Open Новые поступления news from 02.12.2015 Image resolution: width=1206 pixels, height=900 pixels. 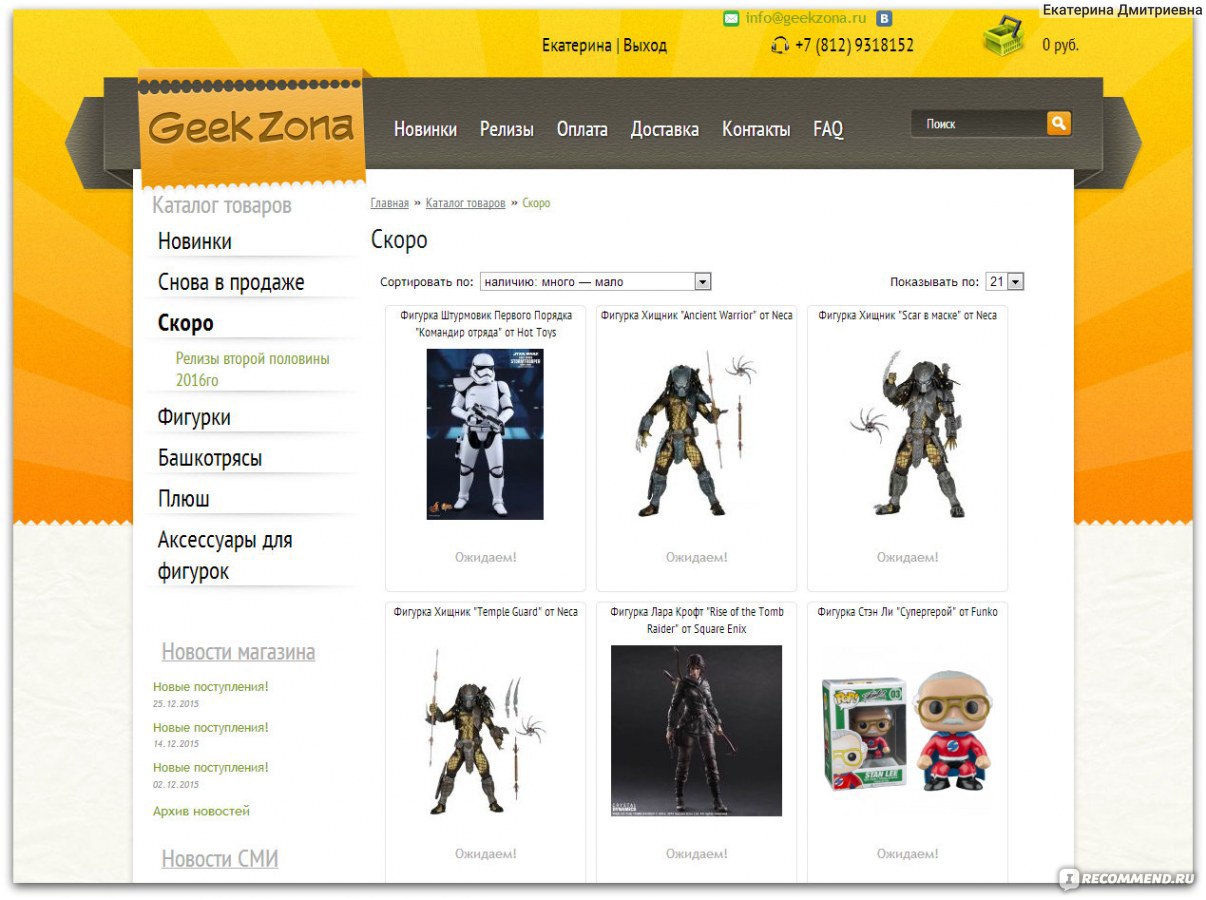(x=211, y=767)
